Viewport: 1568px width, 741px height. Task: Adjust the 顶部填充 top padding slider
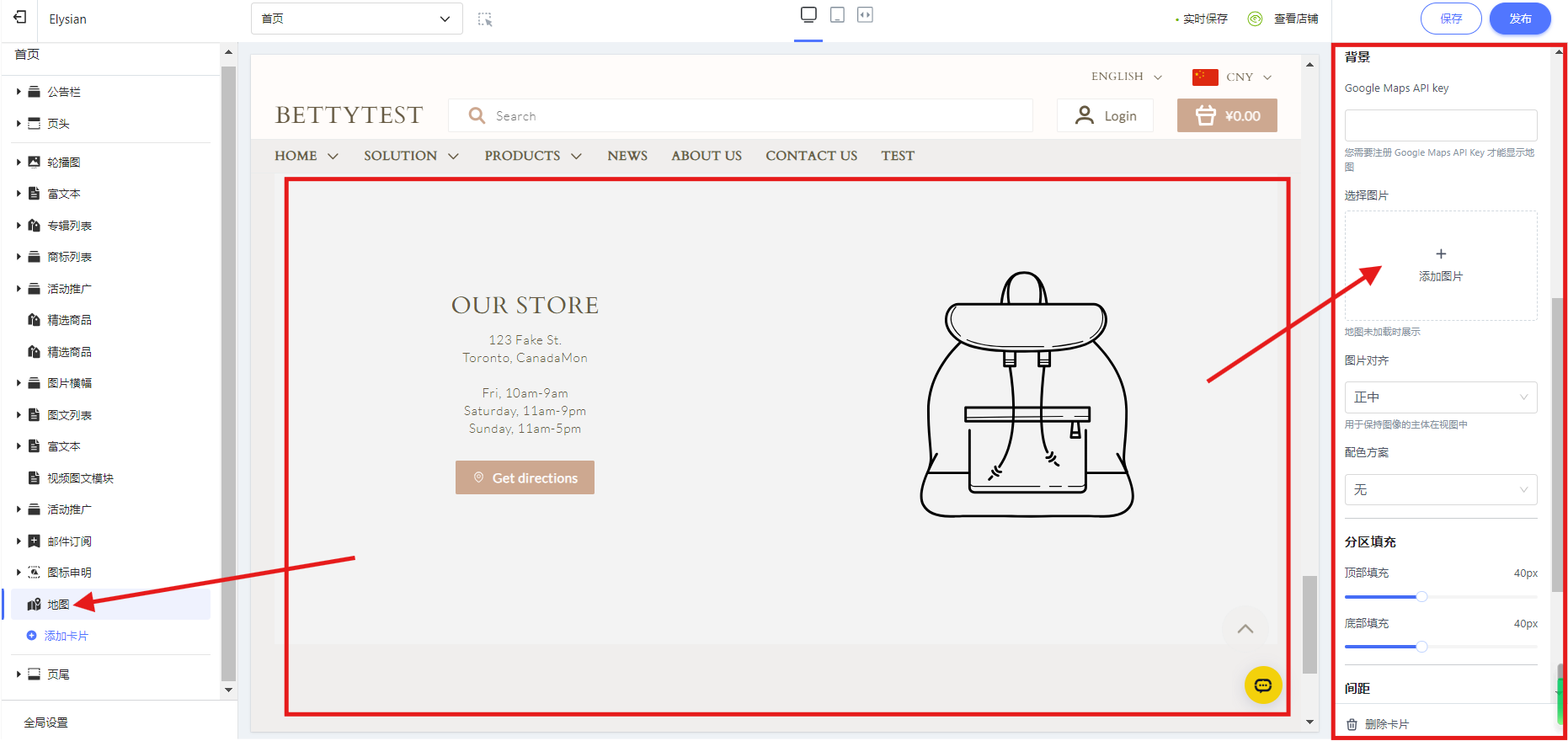[1421, 597]
